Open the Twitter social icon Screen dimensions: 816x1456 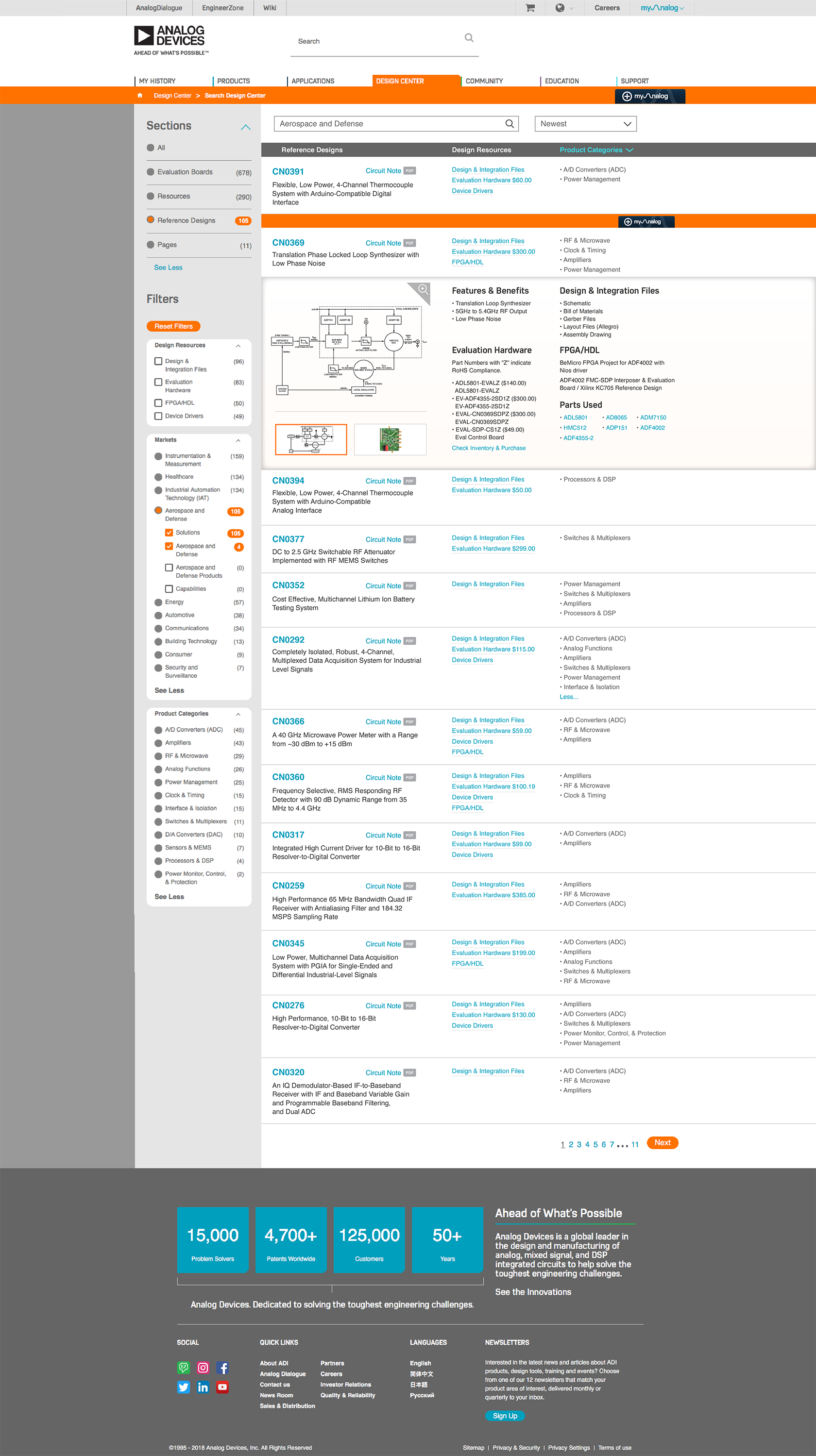pyautogui.click(x=184, y=1387)
